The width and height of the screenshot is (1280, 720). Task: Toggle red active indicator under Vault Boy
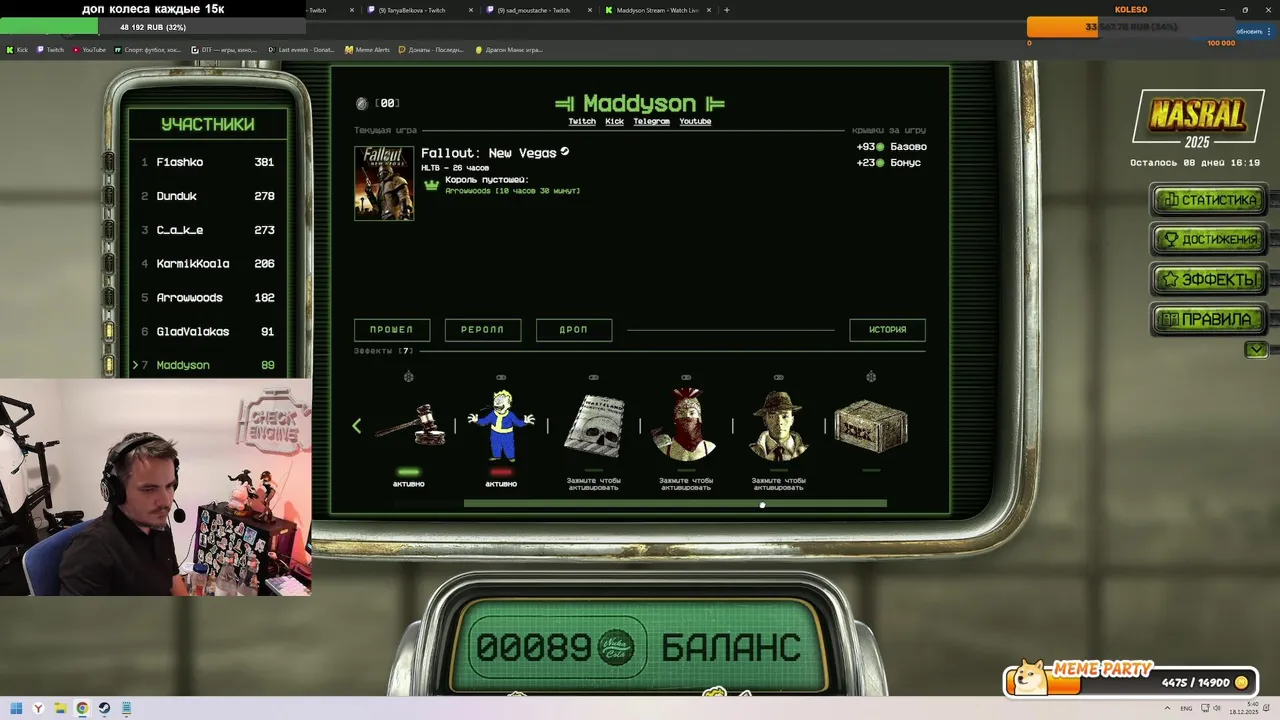[x=501, y=471]
